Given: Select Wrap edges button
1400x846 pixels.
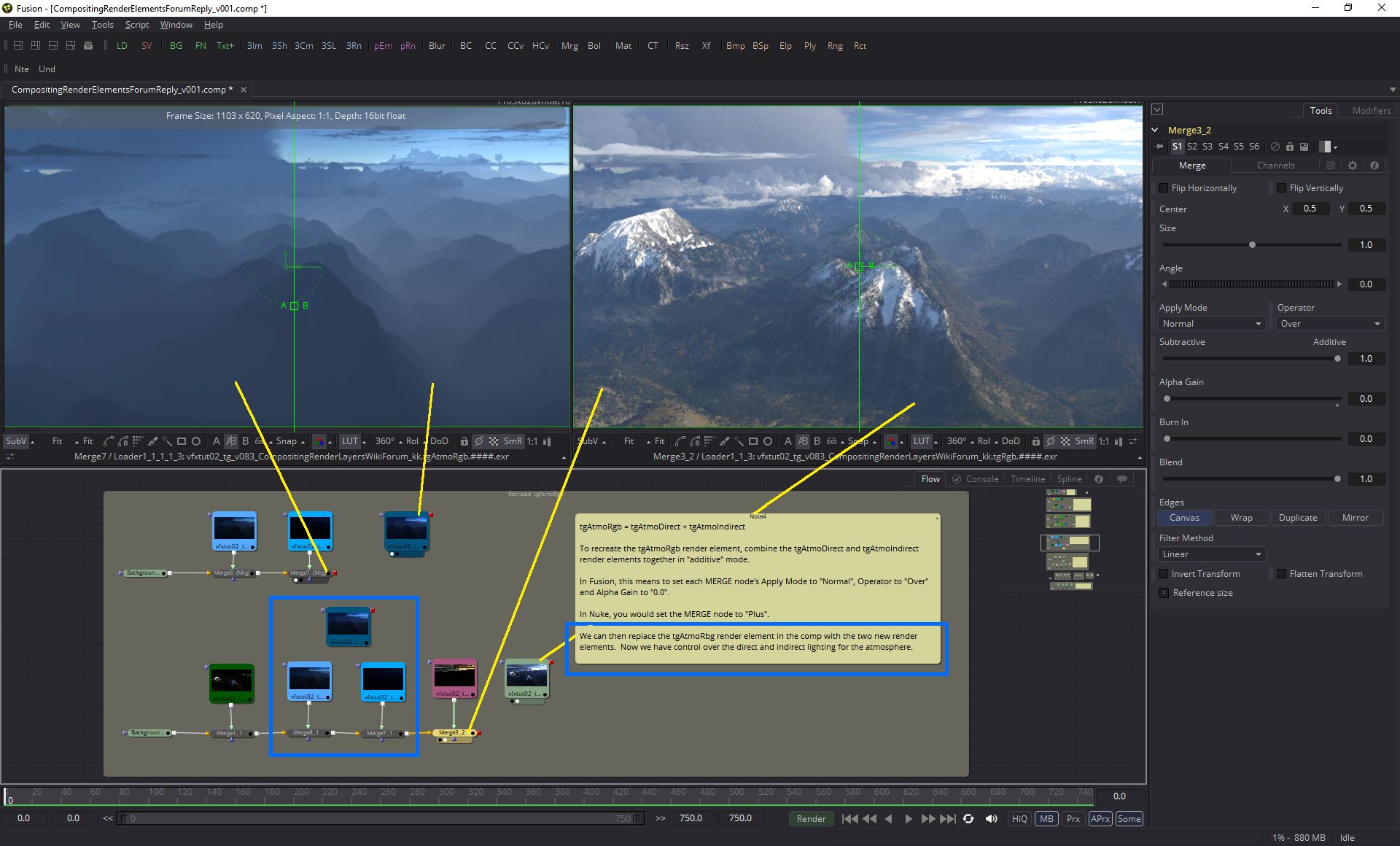Looking at the screenshot, I should point(1241,518).
